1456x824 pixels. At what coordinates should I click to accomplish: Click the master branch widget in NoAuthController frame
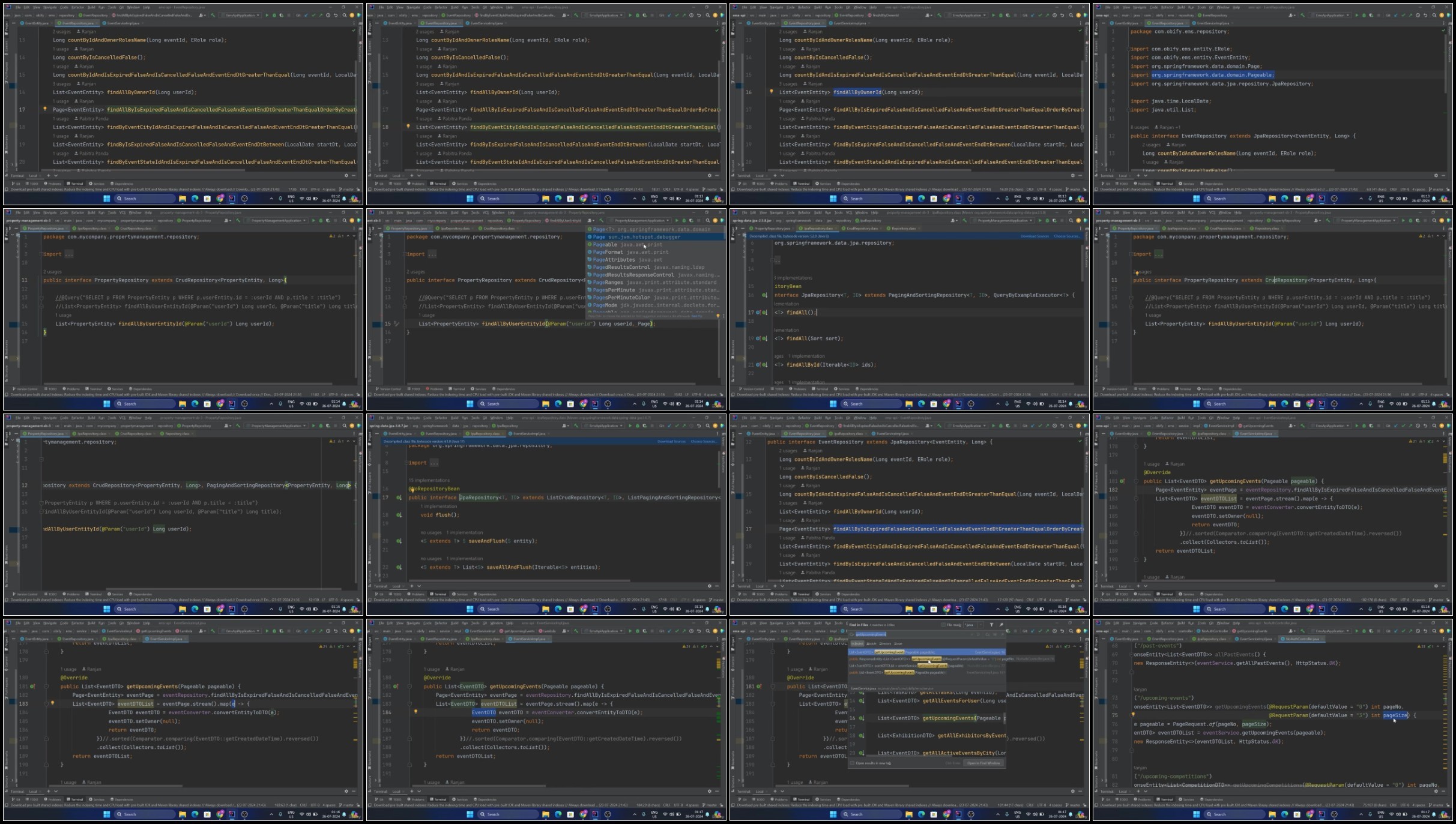(x=1436, y=805)
